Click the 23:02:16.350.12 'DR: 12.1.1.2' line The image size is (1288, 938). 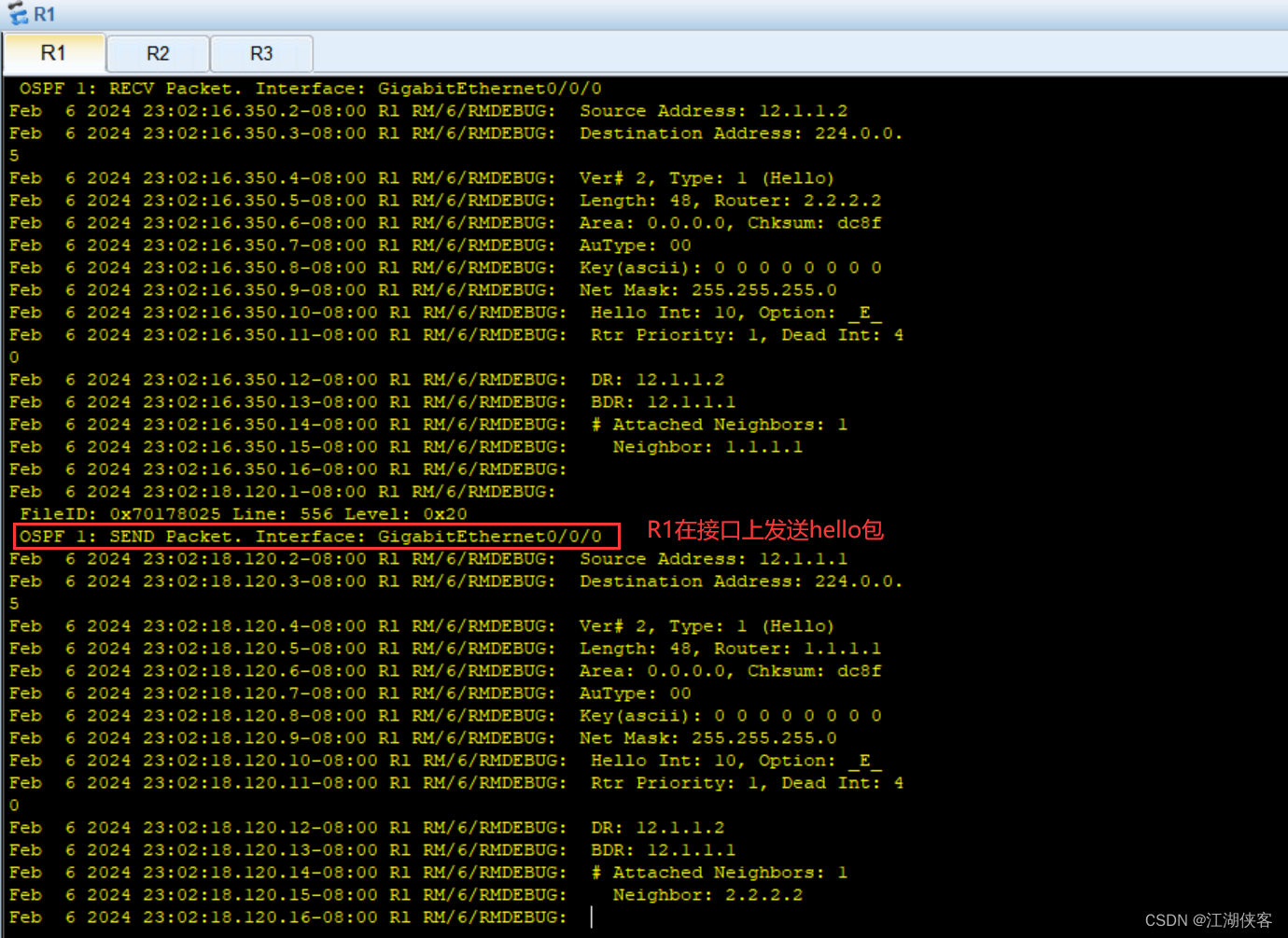tap(367, 380)
